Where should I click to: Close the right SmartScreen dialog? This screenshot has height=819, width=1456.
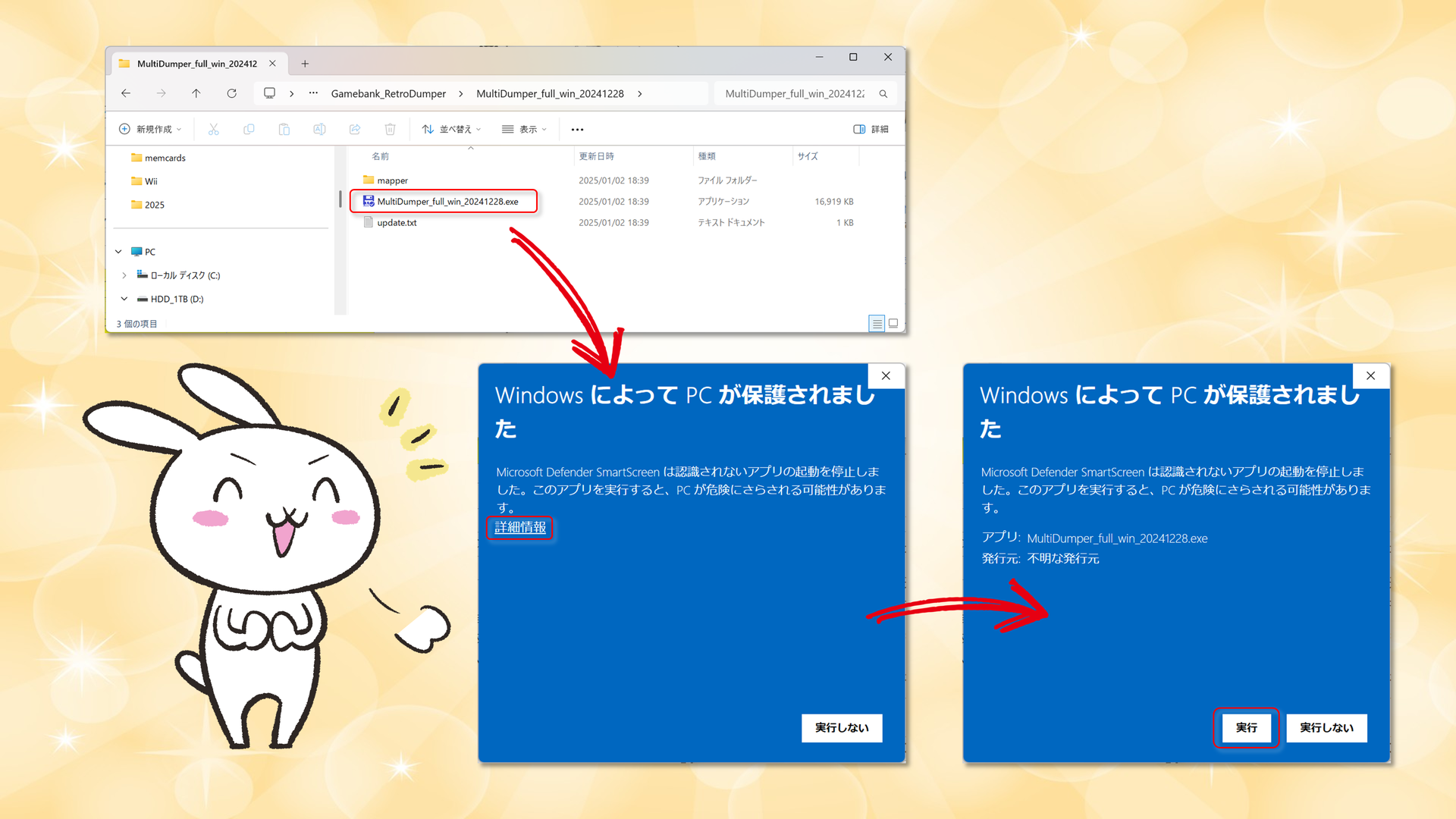click(x=1370, y=376)
